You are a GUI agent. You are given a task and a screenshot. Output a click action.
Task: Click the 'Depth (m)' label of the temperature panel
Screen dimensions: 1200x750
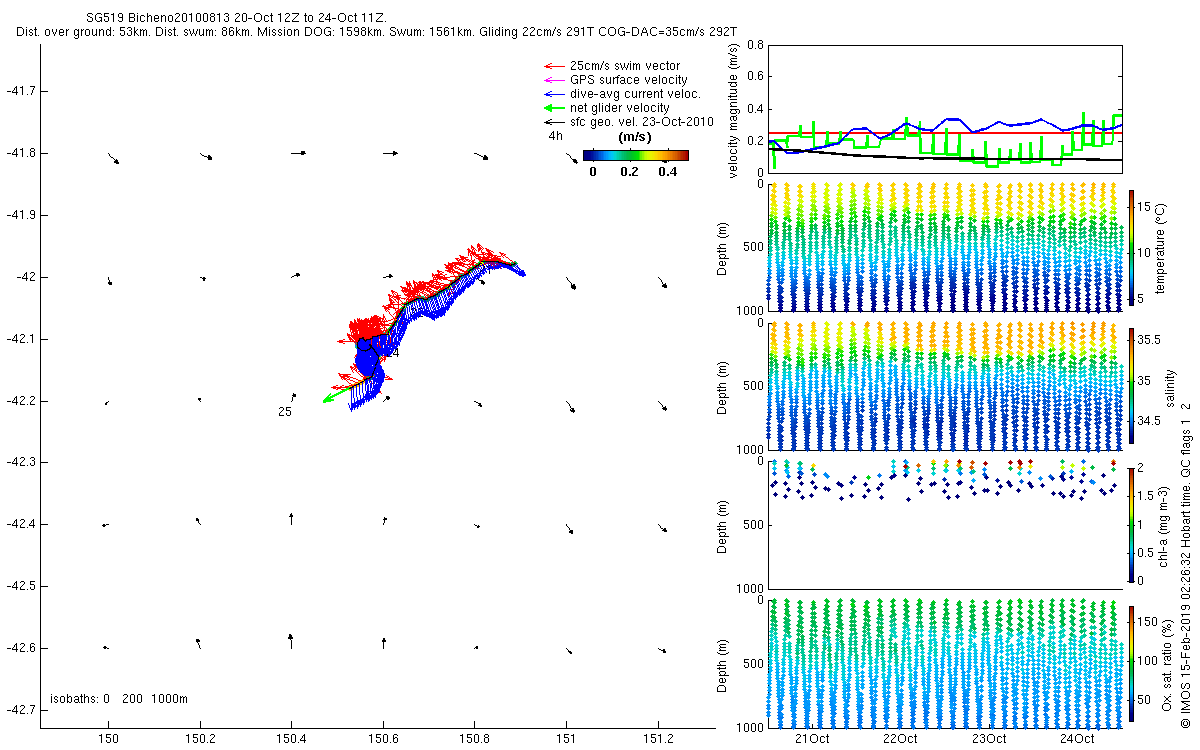pos(724,248)
